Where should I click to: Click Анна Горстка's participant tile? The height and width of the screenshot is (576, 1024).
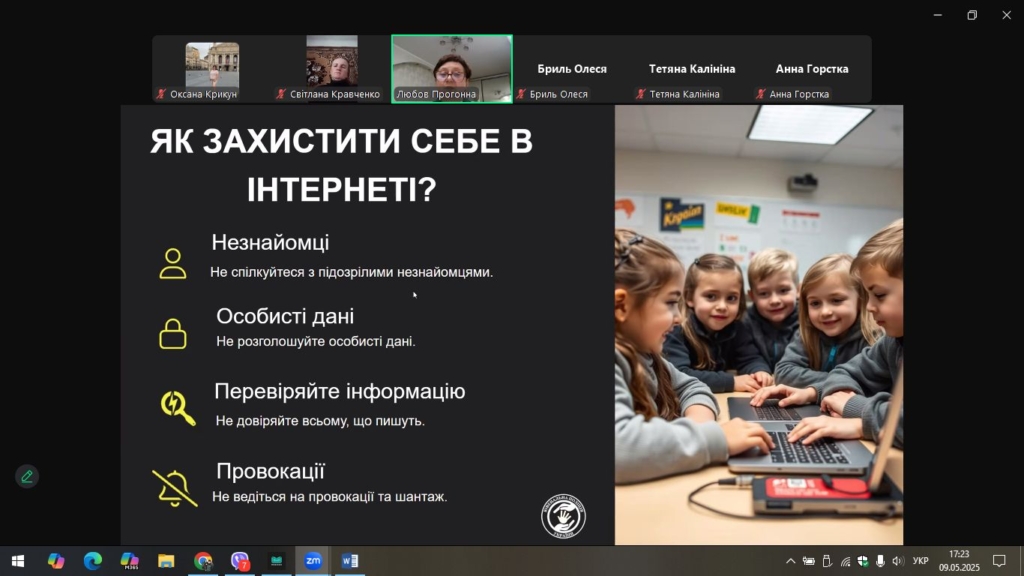click(811, 69)
